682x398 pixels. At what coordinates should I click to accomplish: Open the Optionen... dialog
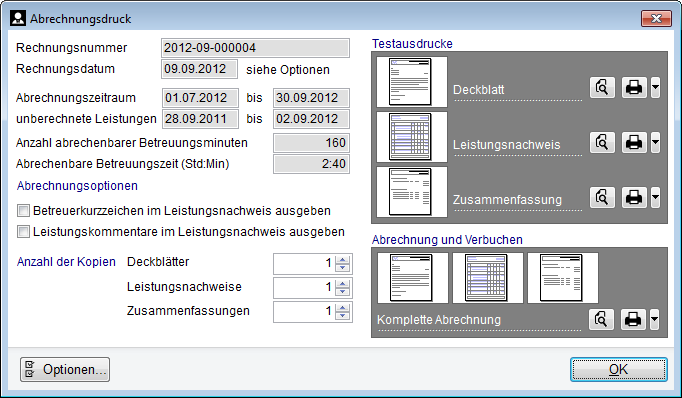click(x=65, y=370)
